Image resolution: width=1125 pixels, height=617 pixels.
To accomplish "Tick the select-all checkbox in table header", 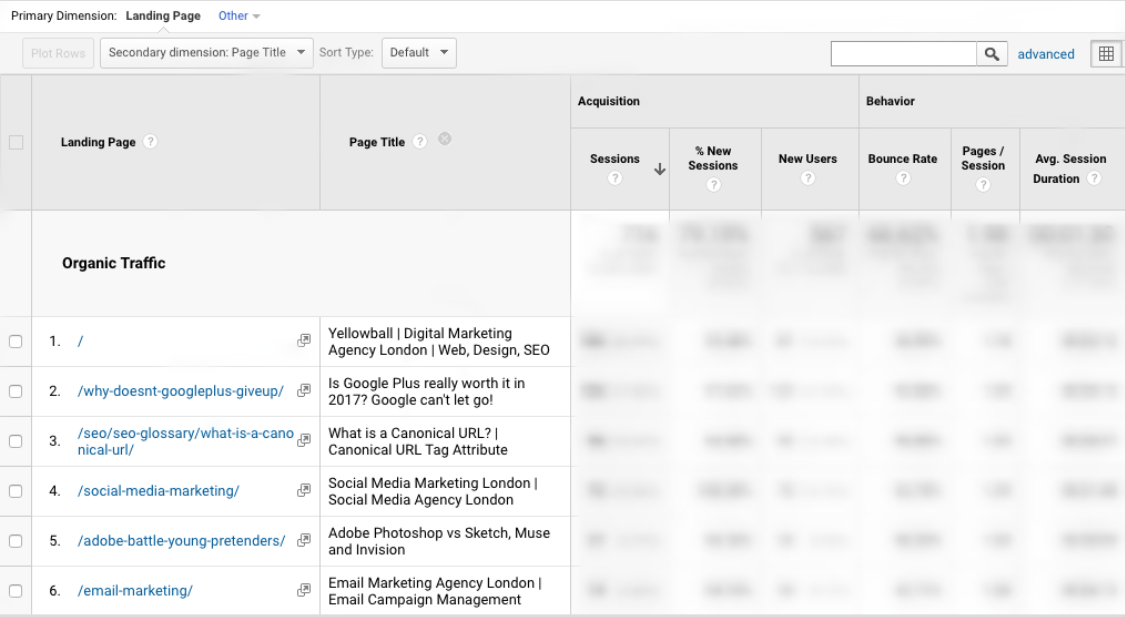I will pos(16,143).
